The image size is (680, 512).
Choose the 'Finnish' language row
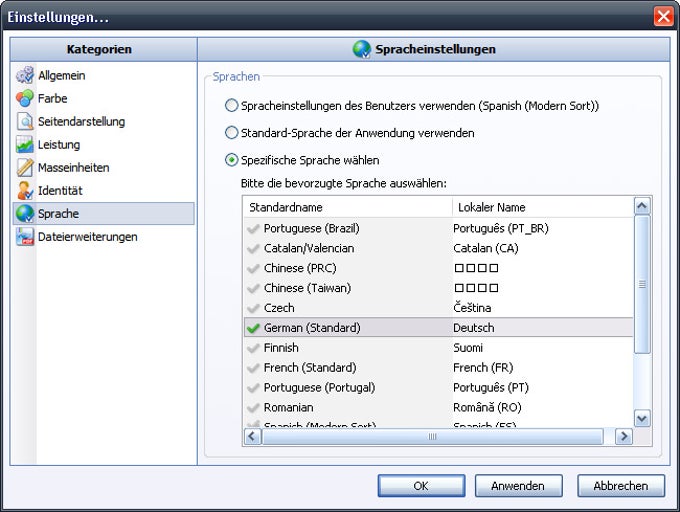click(x=438, y=348)
